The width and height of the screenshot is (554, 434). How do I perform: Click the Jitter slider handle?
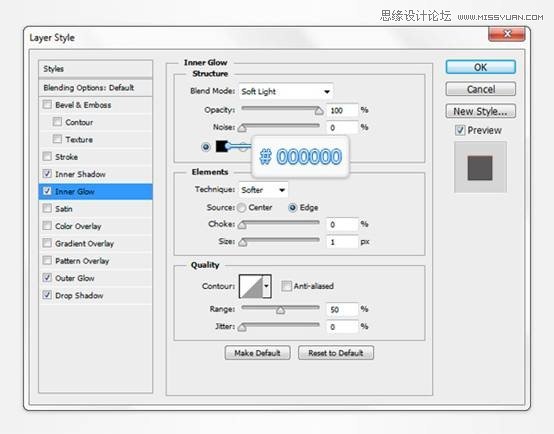[x=242, y=327]
